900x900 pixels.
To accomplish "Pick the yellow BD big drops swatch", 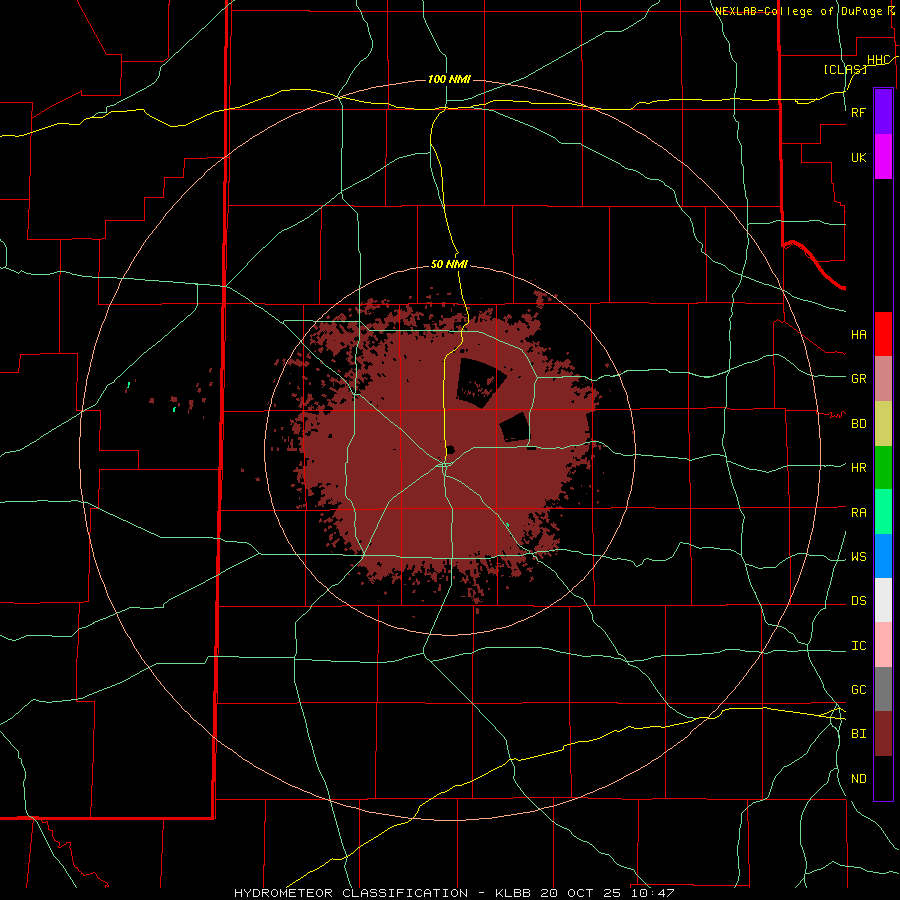I will (883, 424).
